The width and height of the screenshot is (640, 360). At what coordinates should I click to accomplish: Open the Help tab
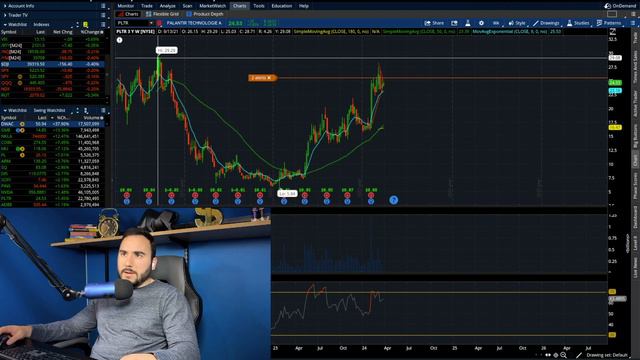click(304, 6)
